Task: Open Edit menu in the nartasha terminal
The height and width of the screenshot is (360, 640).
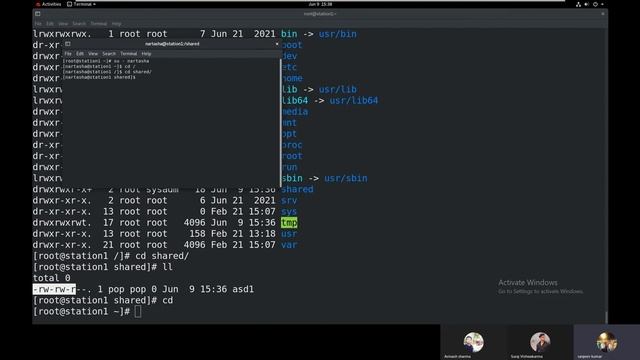Action: pos(80,53)
